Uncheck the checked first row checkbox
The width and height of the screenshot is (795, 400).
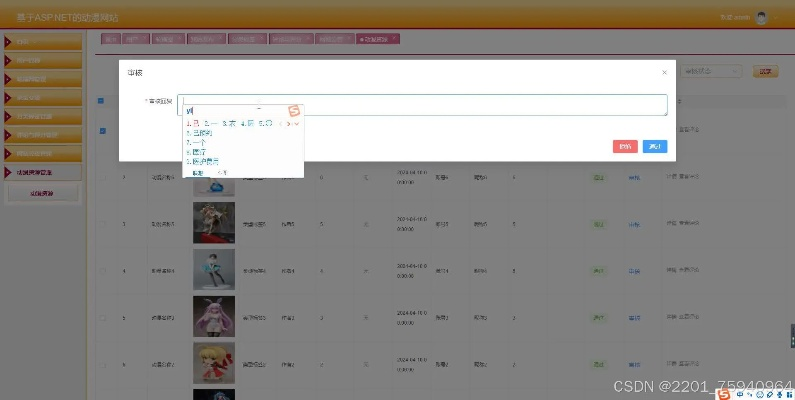[101, 130]
